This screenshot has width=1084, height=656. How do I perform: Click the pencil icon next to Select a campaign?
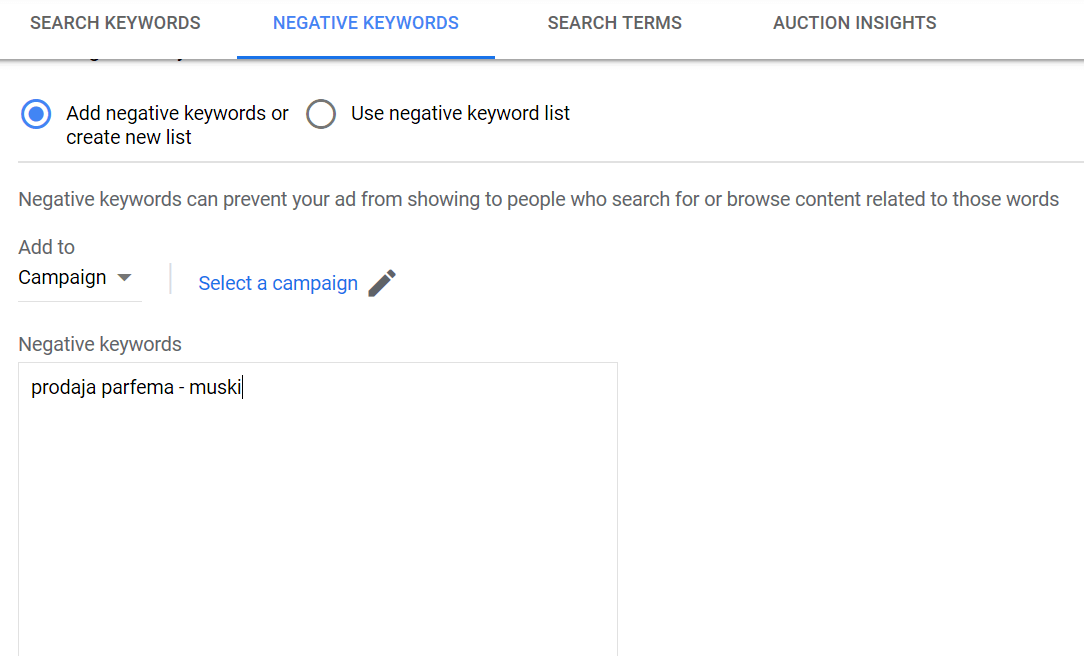click(x=382, y=283)
